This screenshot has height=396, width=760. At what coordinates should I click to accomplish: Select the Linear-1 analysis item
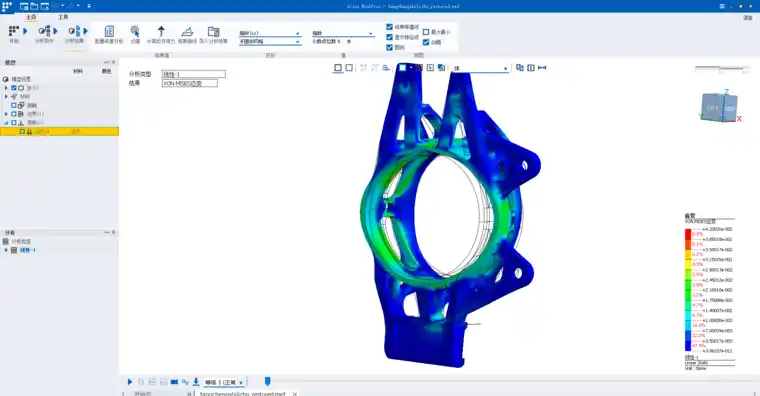coord(28,250)
